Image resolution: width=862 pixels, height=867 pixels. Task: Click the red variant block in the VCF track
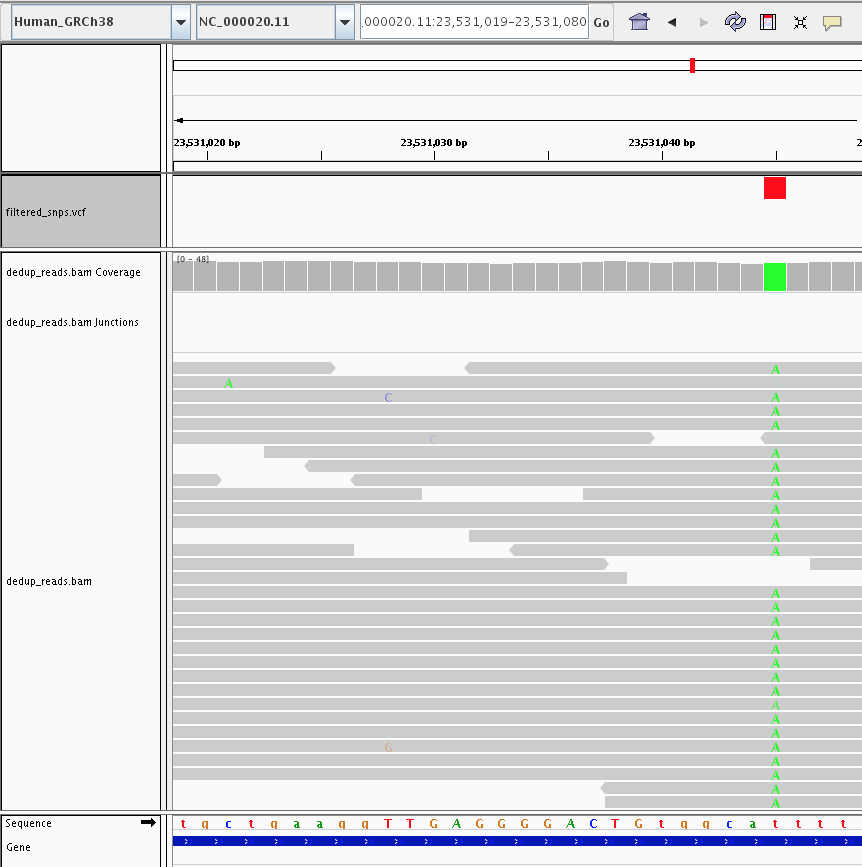pos(775,188)
